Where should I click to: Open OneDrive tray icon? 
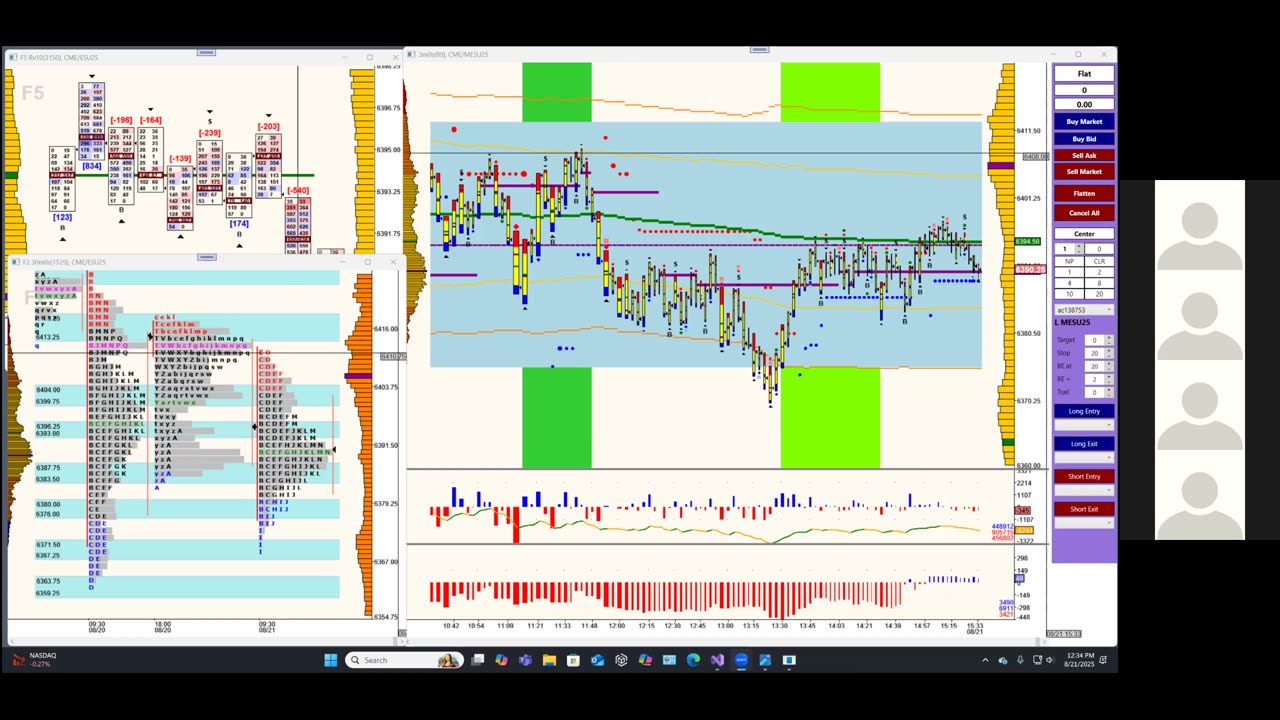coord(1003,660)
